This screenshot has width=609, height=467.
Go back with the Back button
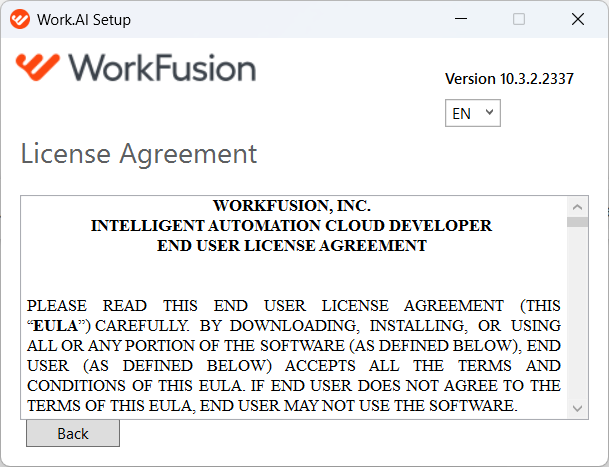(x=73, y=433)
